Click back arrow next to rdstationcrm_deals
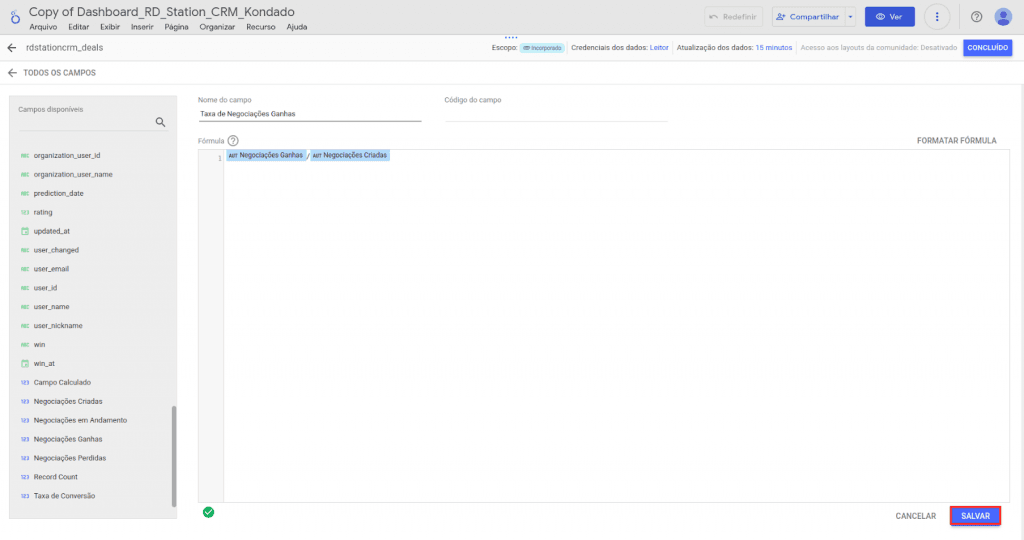Viewport: 1024px width, 540px height. click(x=12, y=47)
